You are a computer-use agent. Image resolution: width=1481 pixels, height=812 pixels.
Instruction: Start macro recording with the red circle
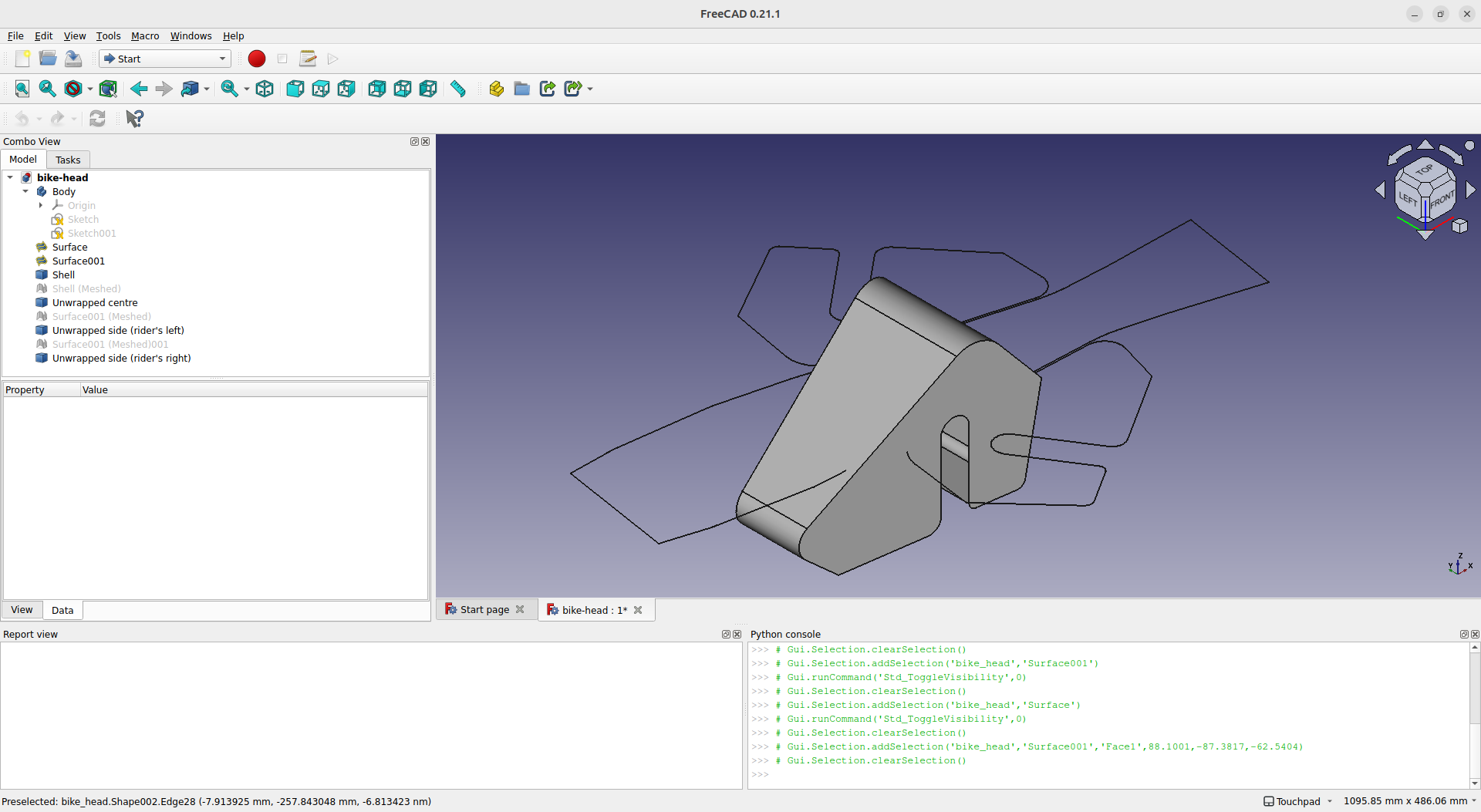[x=257, y=59]
